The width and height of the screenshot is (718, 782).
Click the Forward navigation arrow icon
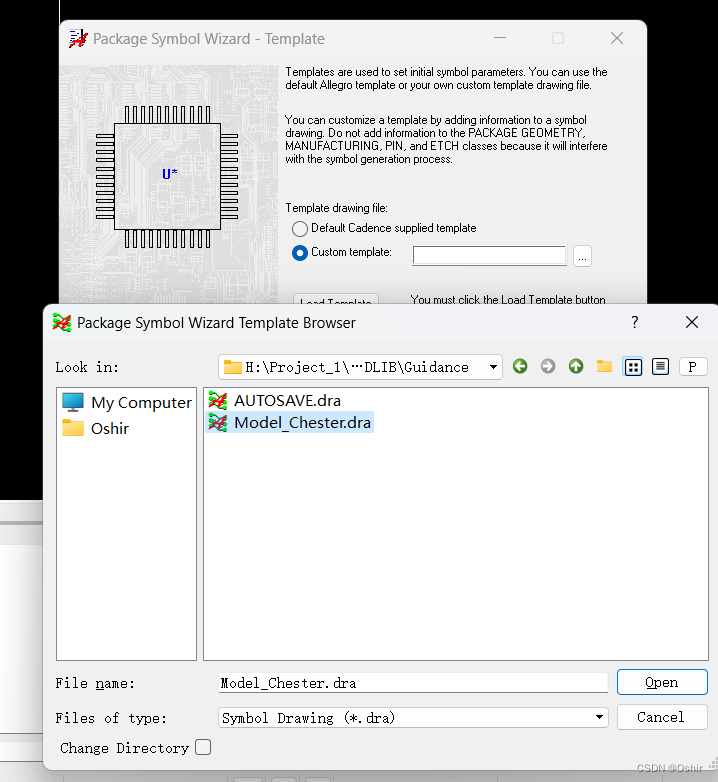pyautogui.click(x=548, y=367)
